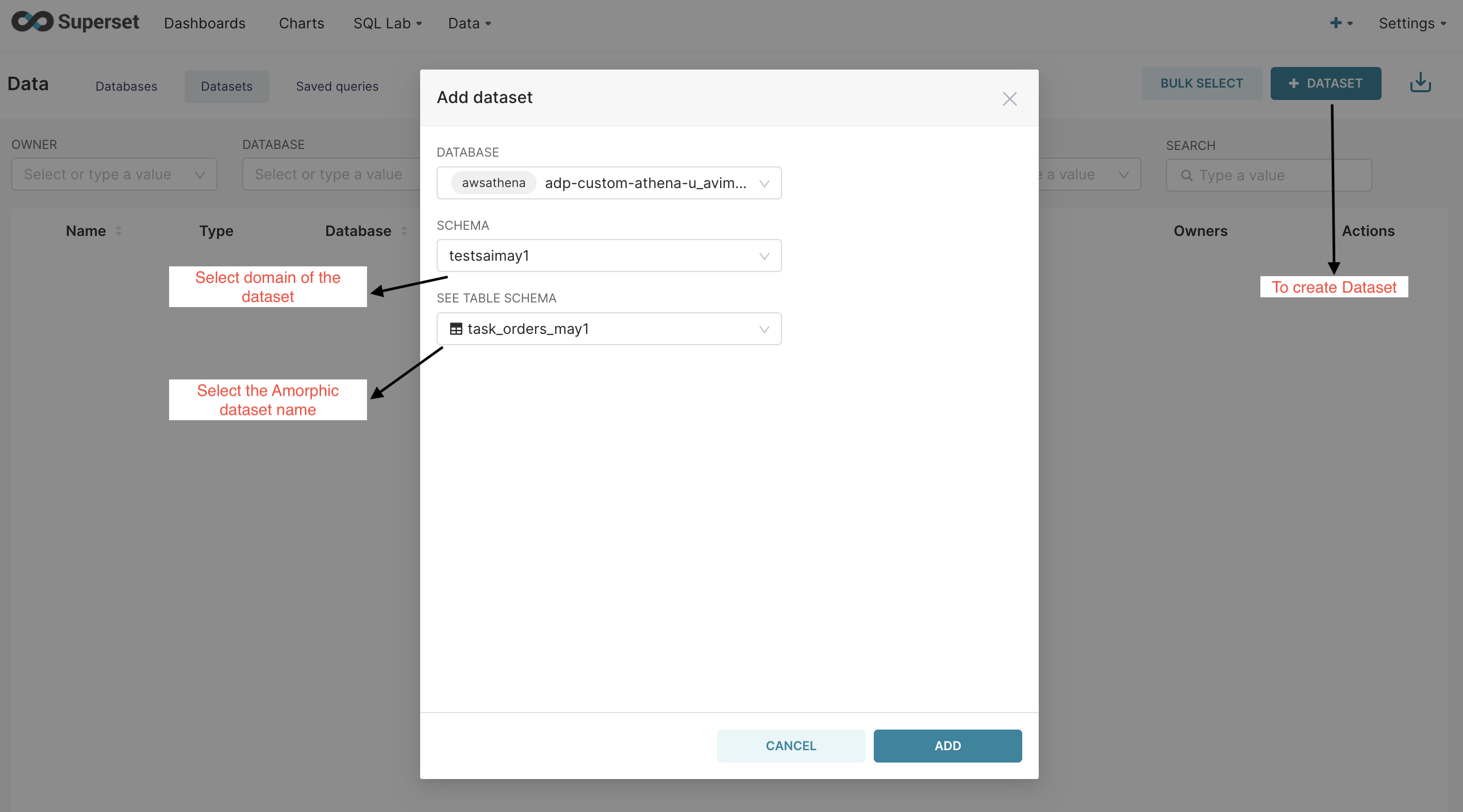The height and width of the screenshot is (812, 1463).
Task: Switch to the Saved queries tab
Action: [337, 85]
